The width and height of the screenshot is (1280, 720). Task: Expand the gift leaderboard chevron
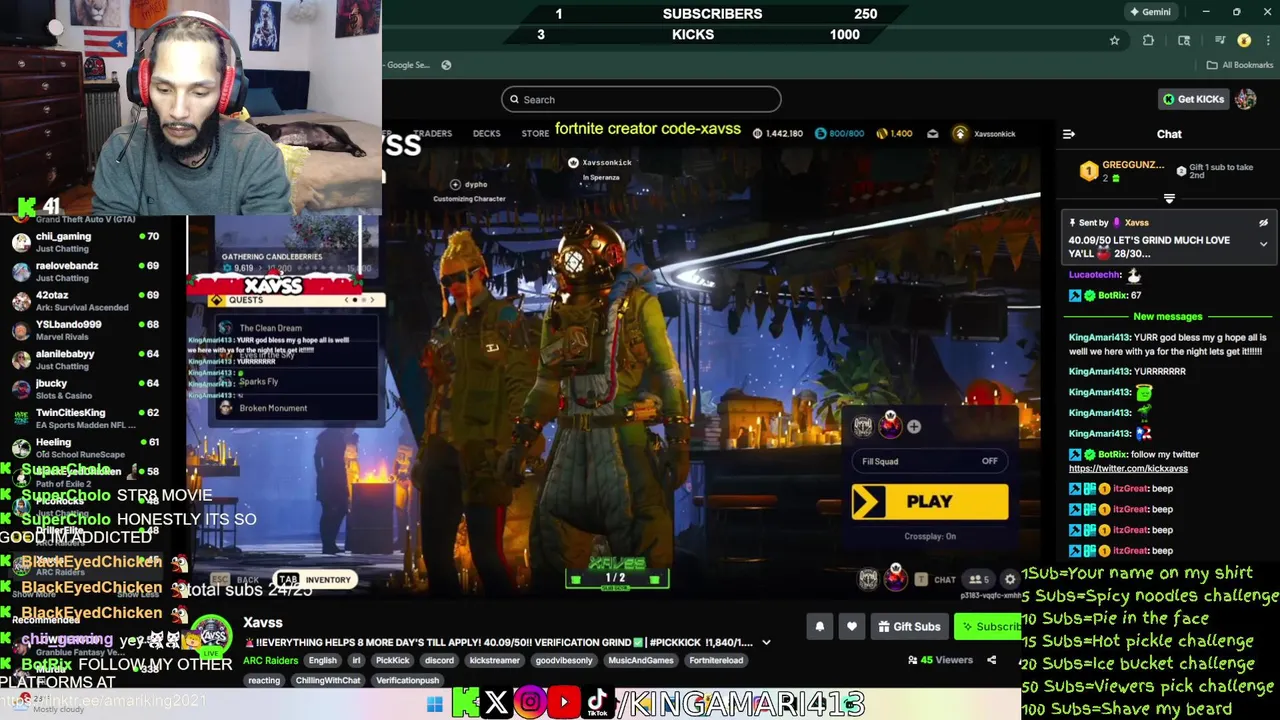[x=1169, y=198]
